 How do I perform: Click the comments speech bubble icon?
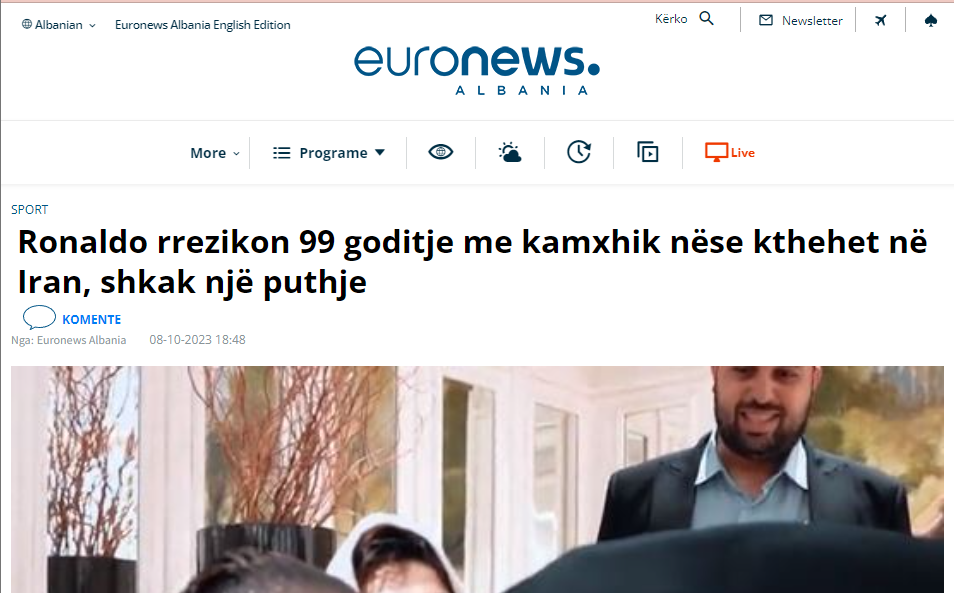point(39,317)
